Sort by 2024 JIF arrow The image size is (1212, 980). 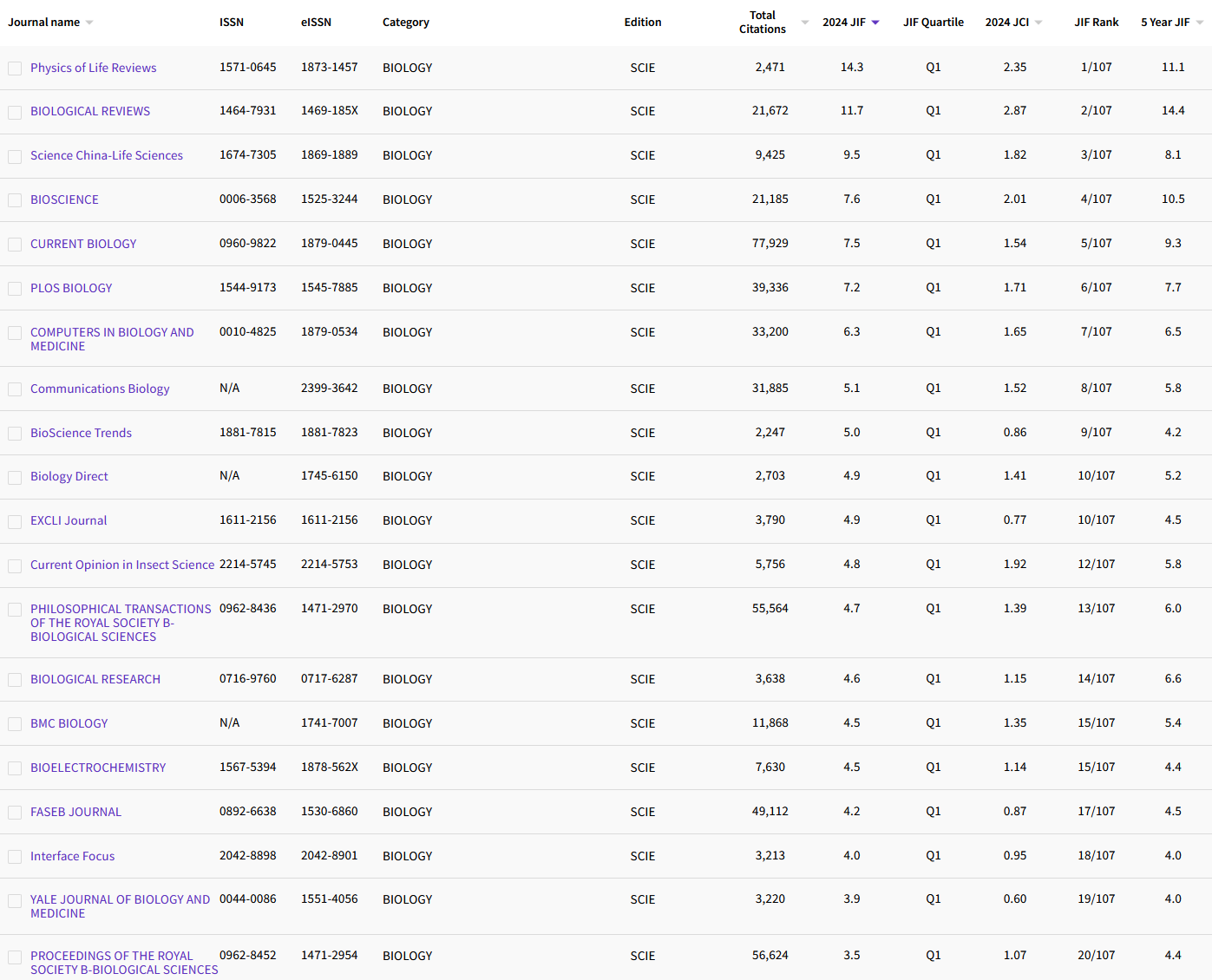click(875, 23)
